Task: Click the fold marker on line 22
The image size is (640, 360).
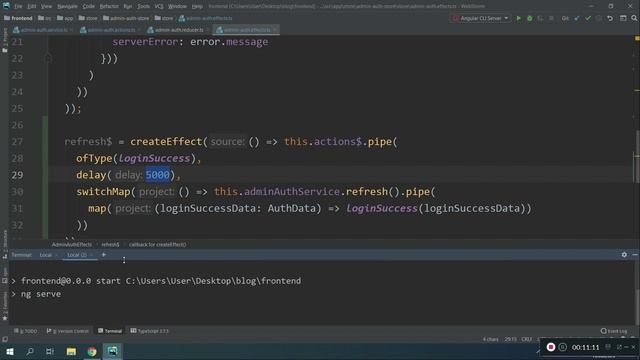Action: 48,58
